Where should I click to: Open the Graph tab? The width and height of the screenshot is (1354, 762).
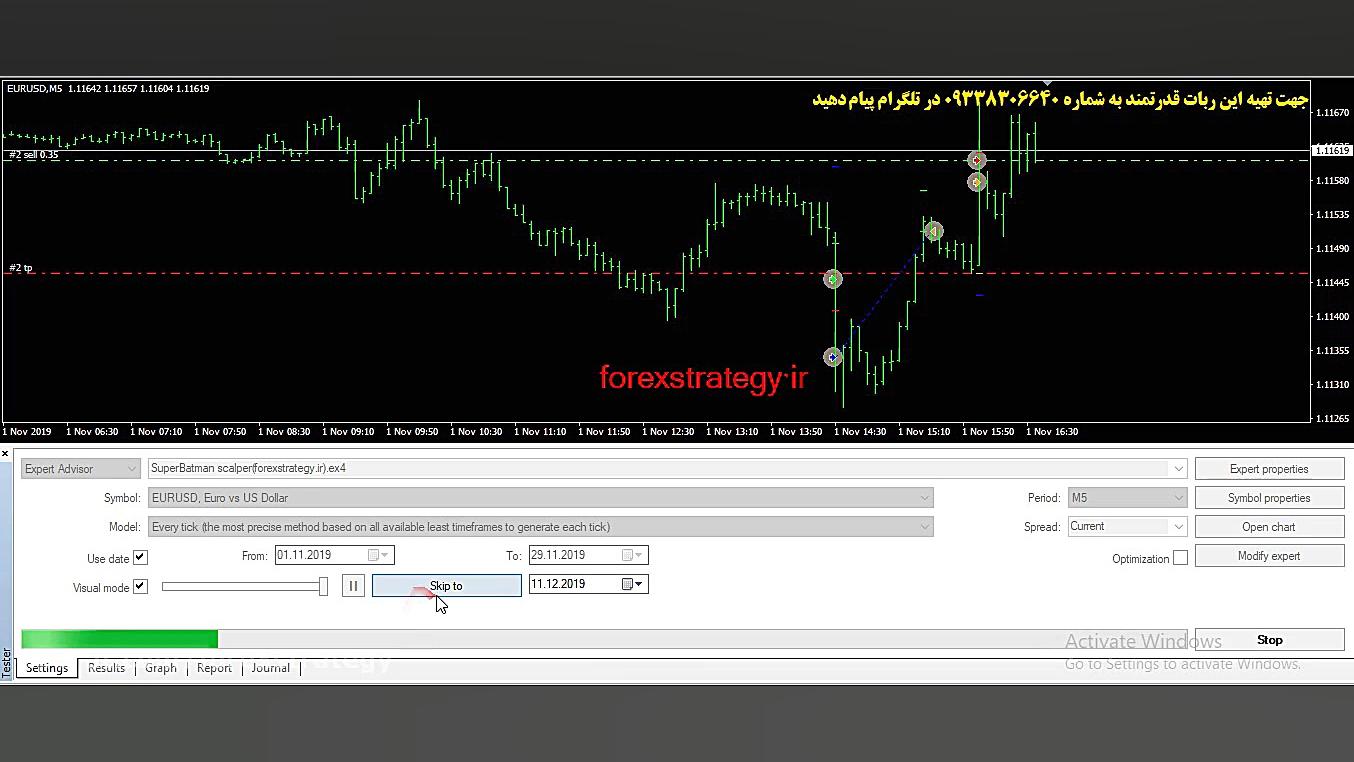(x=161, y=668)
